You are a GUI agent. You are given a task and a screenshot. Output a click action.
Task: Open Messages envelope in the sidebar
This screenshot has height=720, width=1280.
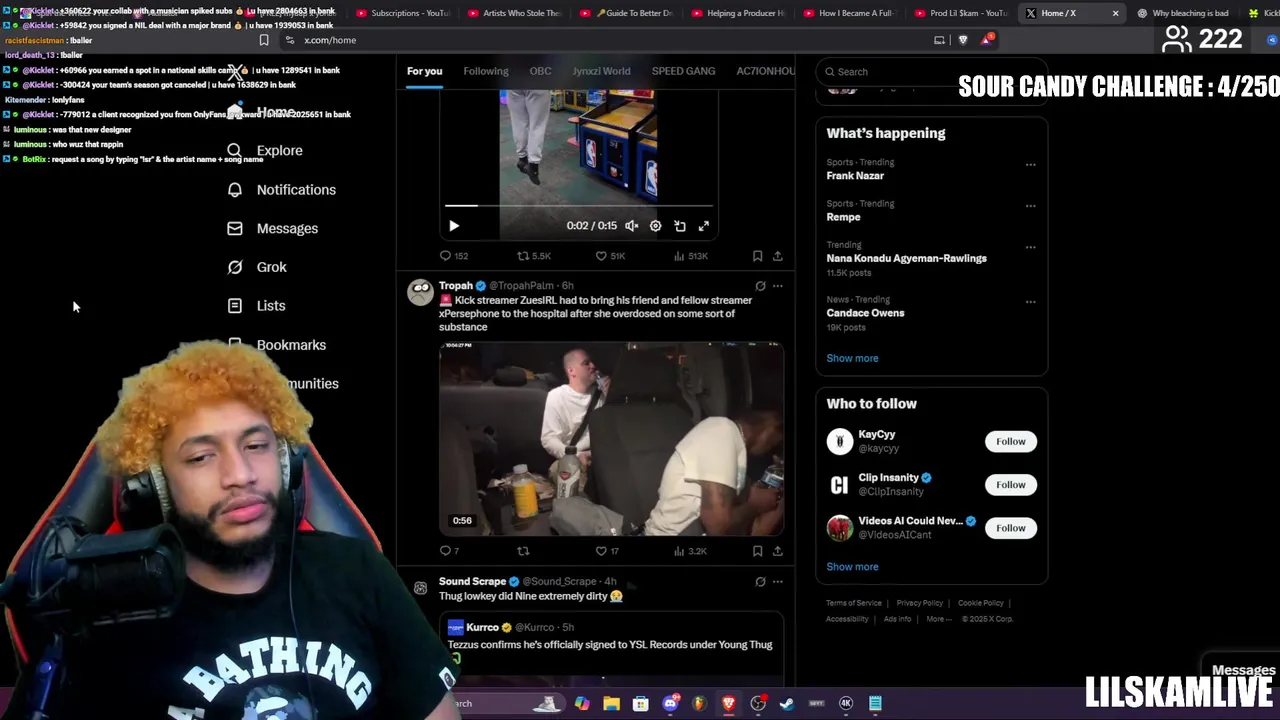[235, 228]
